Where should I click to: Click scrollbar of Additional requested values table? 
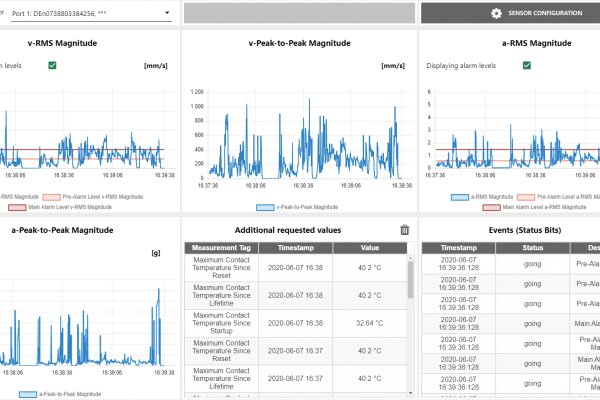(x=409, y=280)
